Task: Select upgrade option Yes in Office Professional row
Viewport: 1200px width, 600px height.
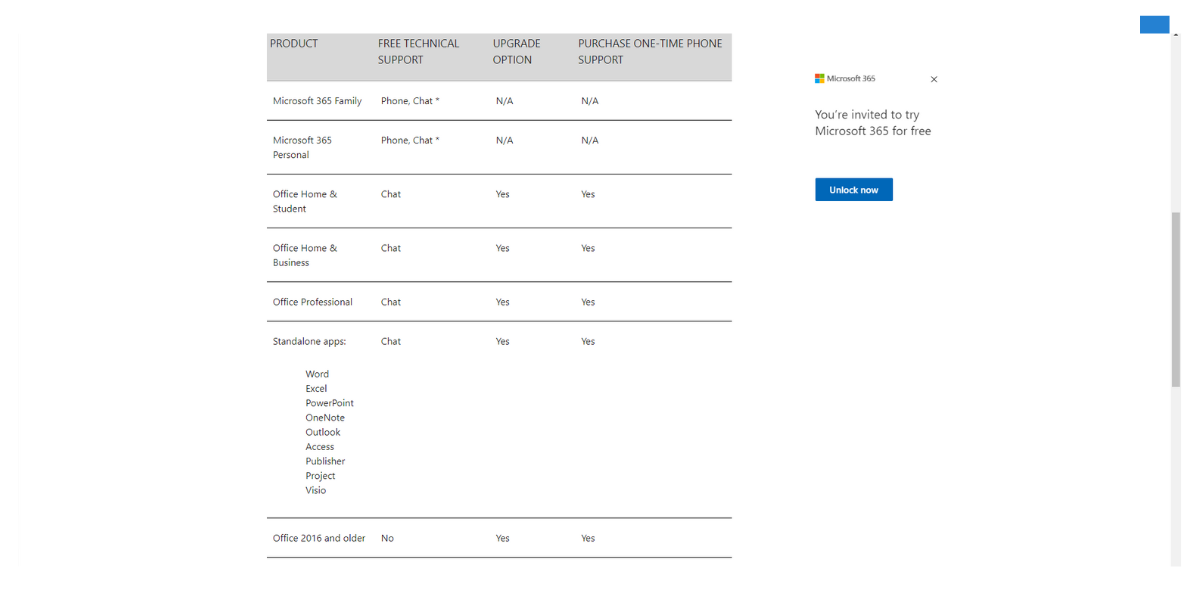Action: tap(503, 302)
